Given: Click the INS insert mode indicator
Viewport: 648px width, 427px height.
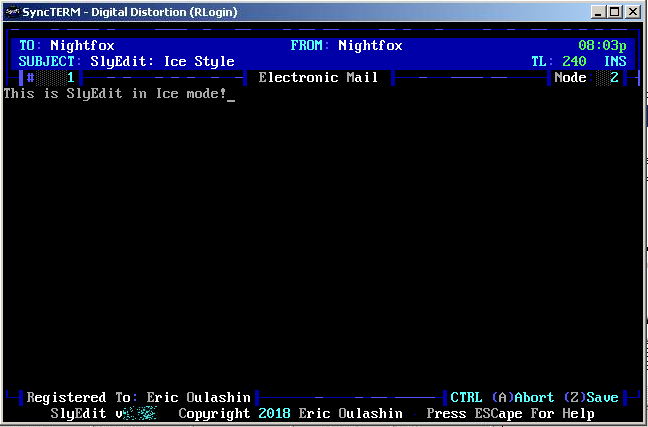Looking at the screenshot, I should pos(615,61).
